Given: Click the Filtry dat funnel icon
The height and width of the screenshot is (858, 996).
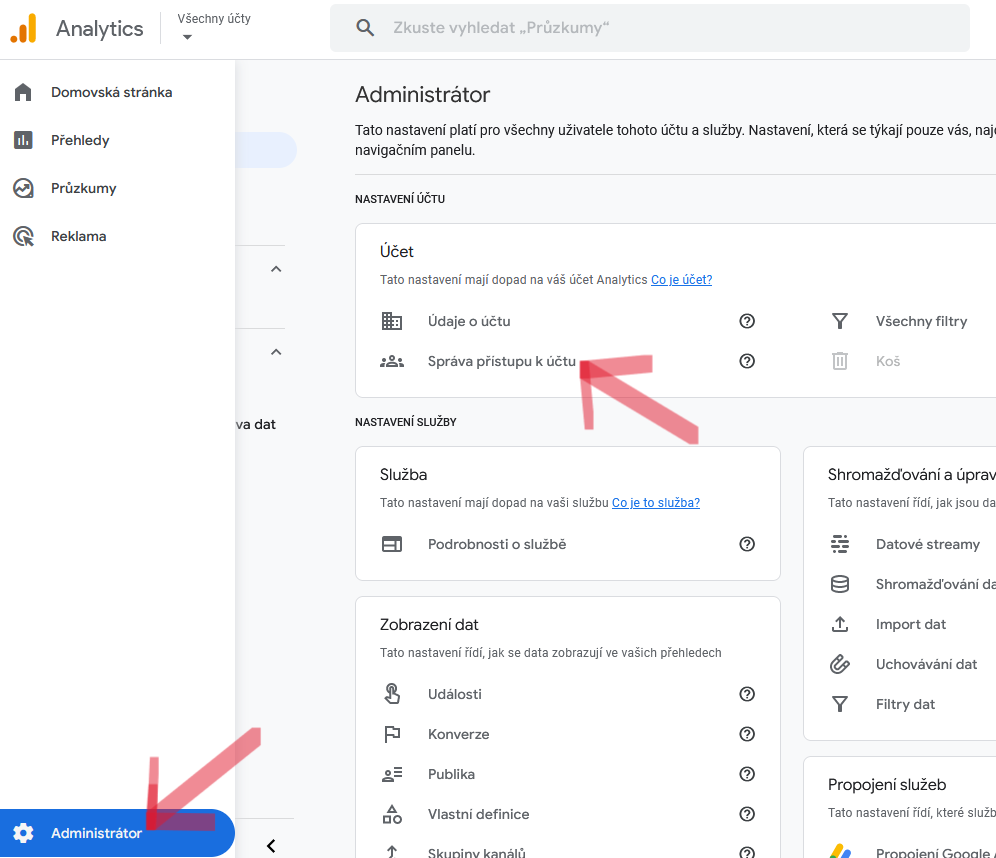Looking at the screenshot, I should pyautogui.click(x=840, y=704).
